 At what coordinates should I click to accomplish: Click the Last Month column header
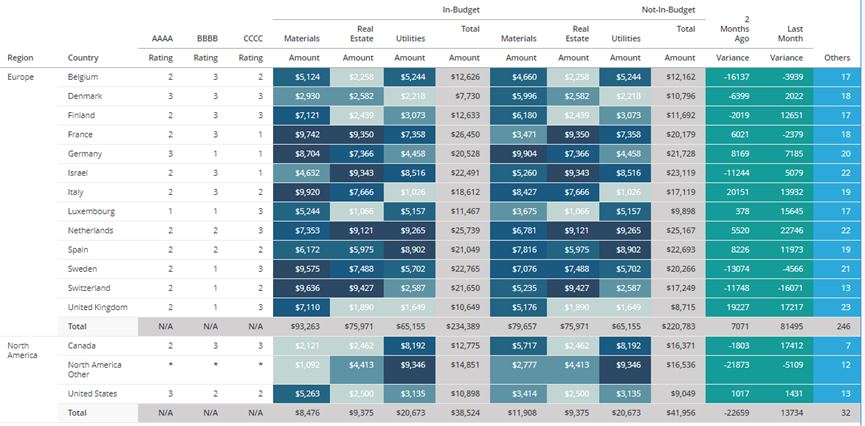pyautogui.click(x=787, y=34)
